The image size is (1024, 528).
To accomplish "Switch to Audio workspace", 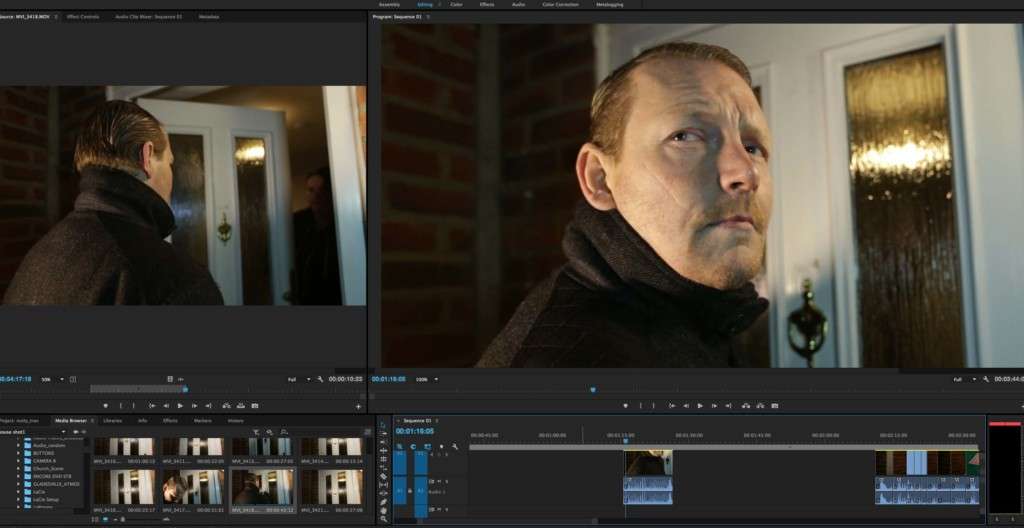I will pos(518,5).
